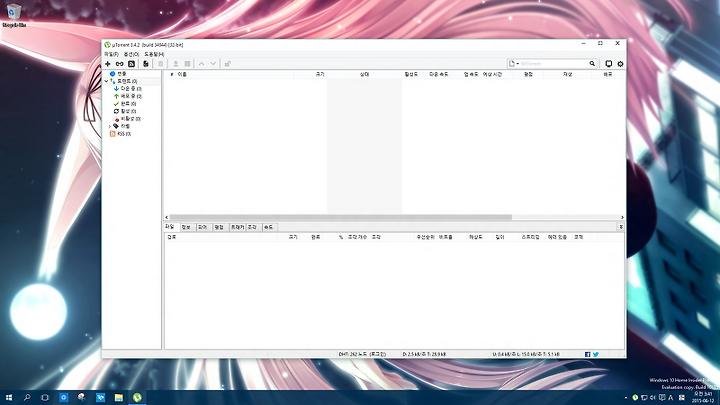Open the Recycle Bin on desktop
Image resolution: width=720 pixels, height=405 pixels.
tap(14, 15)
